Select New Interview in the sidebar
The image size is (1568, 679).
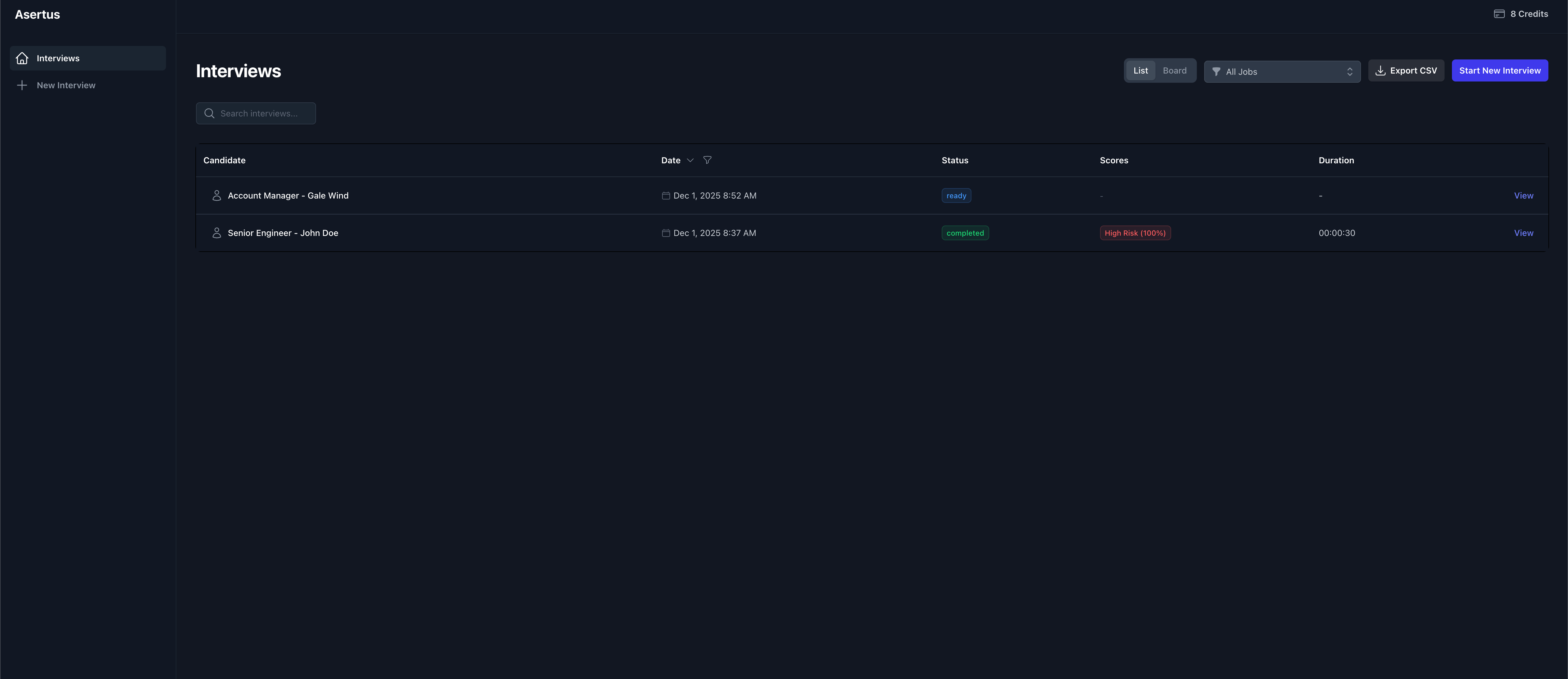[66, 85]
